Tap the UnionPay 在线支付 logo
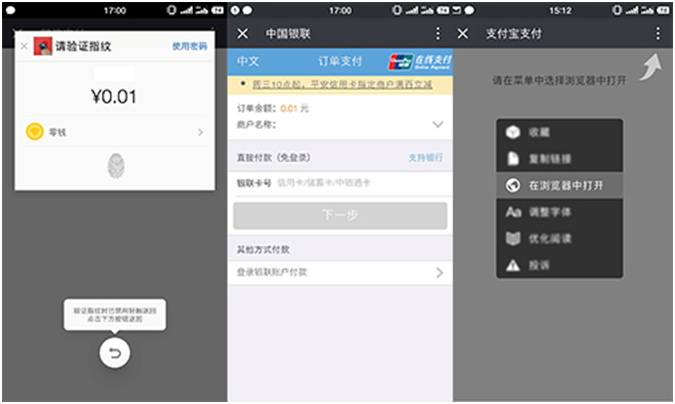 coord(420,62)
